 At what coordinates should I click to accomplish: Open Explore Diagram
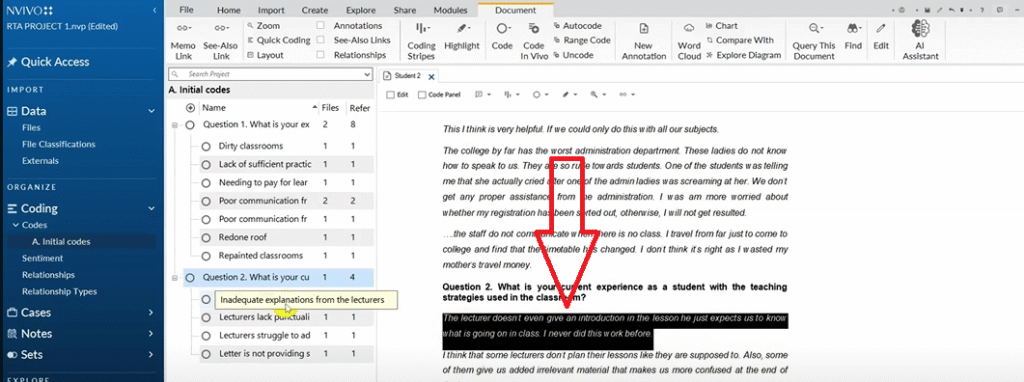[743, 56]
